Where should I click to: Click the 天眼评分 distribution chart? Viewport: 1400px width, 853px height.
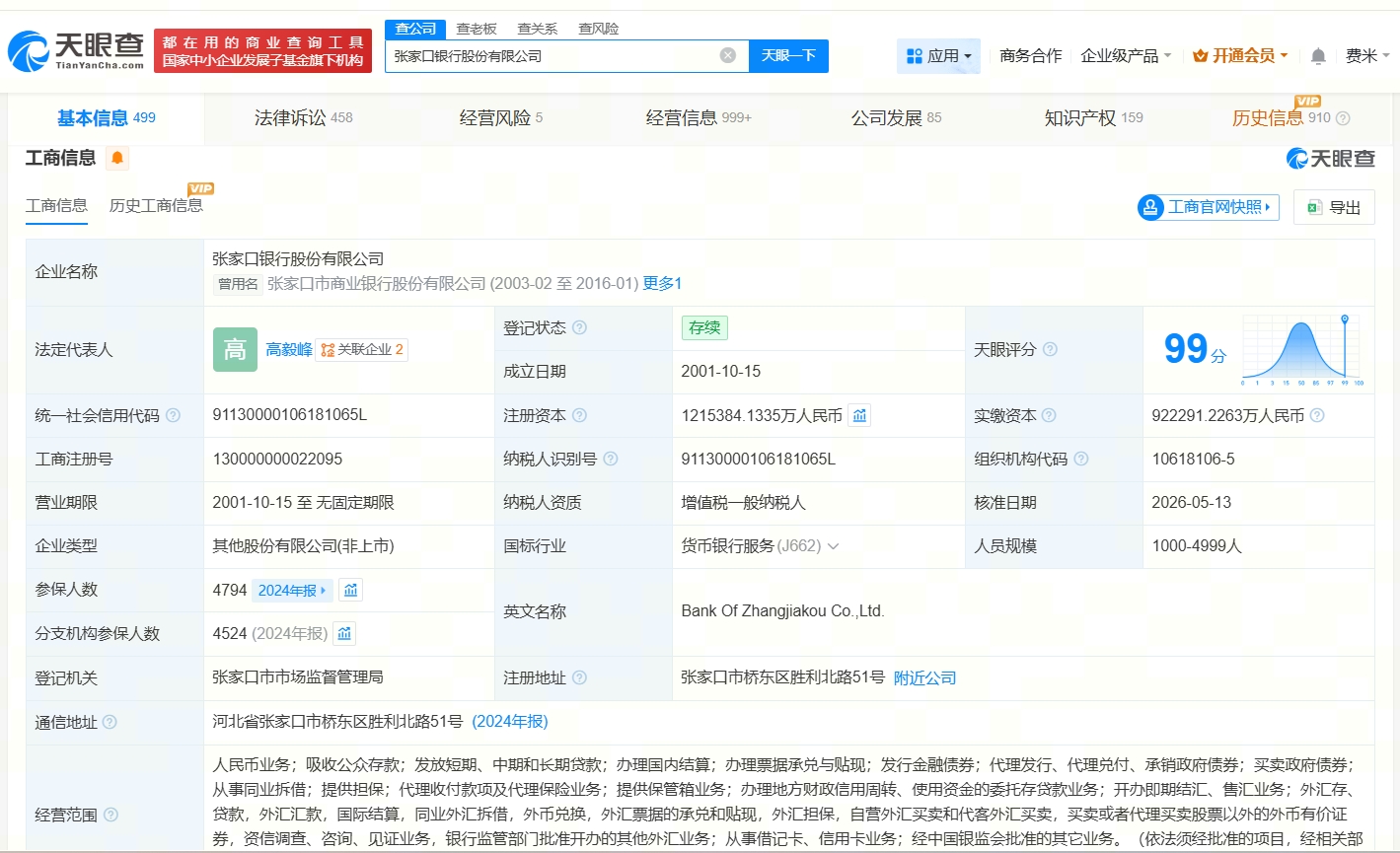[x=1302, y=350]
